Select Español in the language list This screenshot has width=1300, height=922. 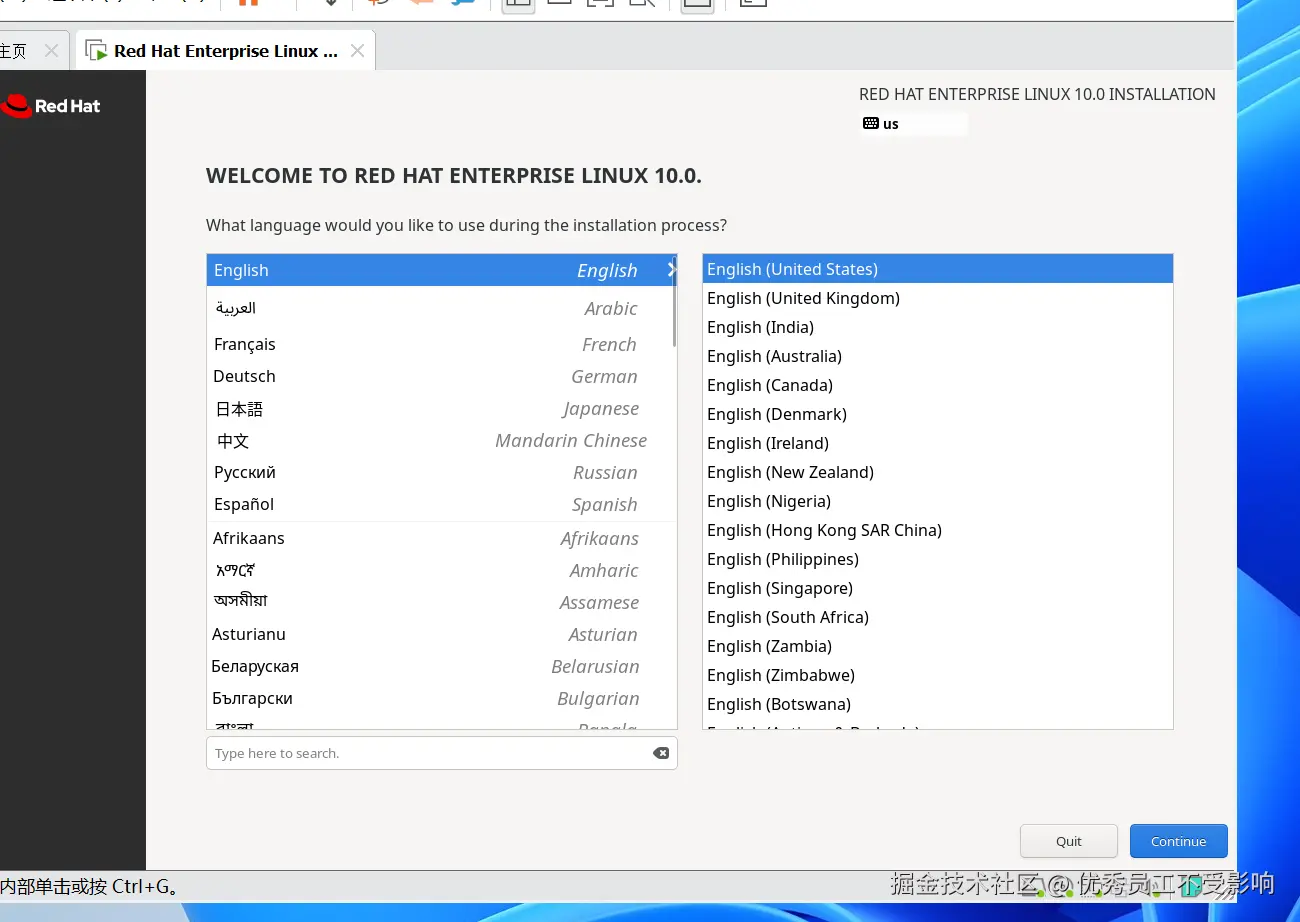(244, 504)
